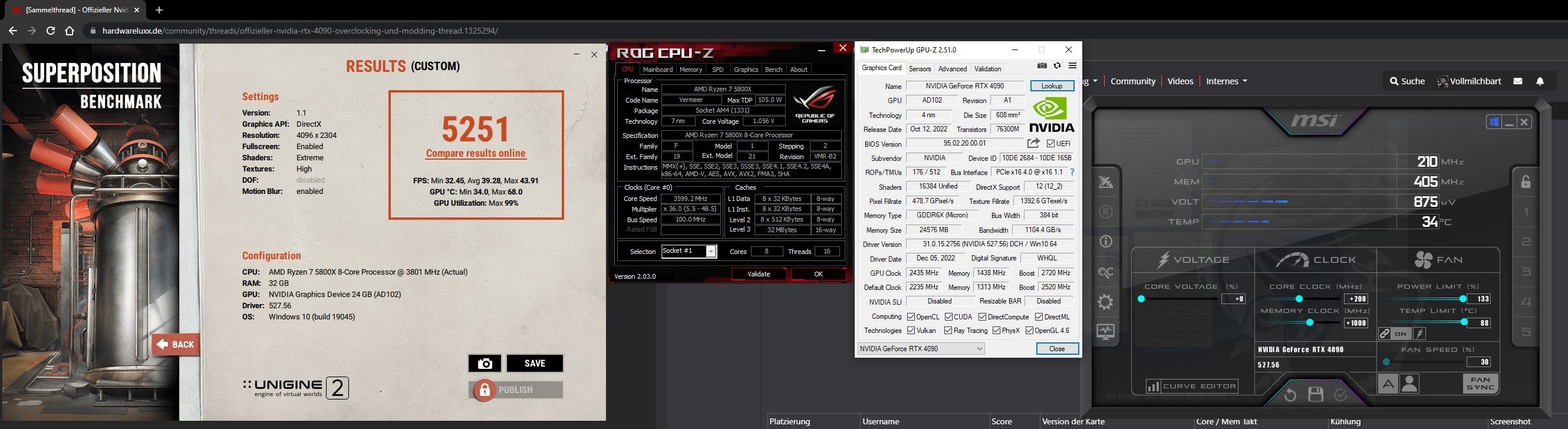Open the Memory tab in ROG CPU-Z
This screenshot has width=1568, height=429.
[x=691, y=70]
